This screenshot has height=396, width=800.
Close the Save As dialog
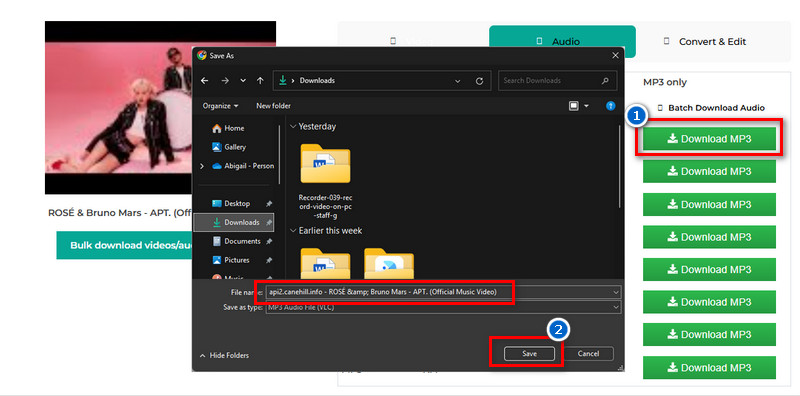click(615, 55)
